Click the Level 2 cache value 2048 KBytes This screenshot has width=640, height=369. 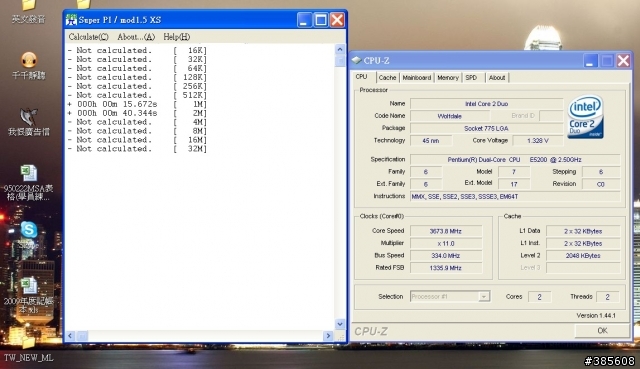pyautogui.click(x=583, y=256)
